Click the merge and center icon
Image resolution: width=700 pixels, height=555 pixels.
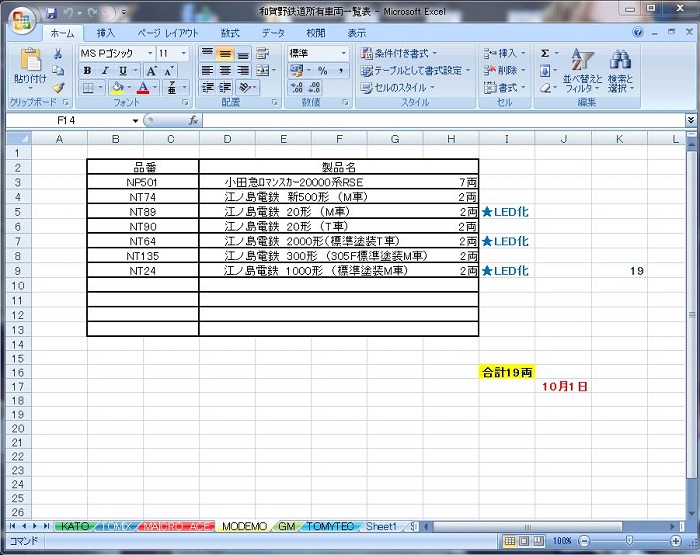tap(263, 71)
